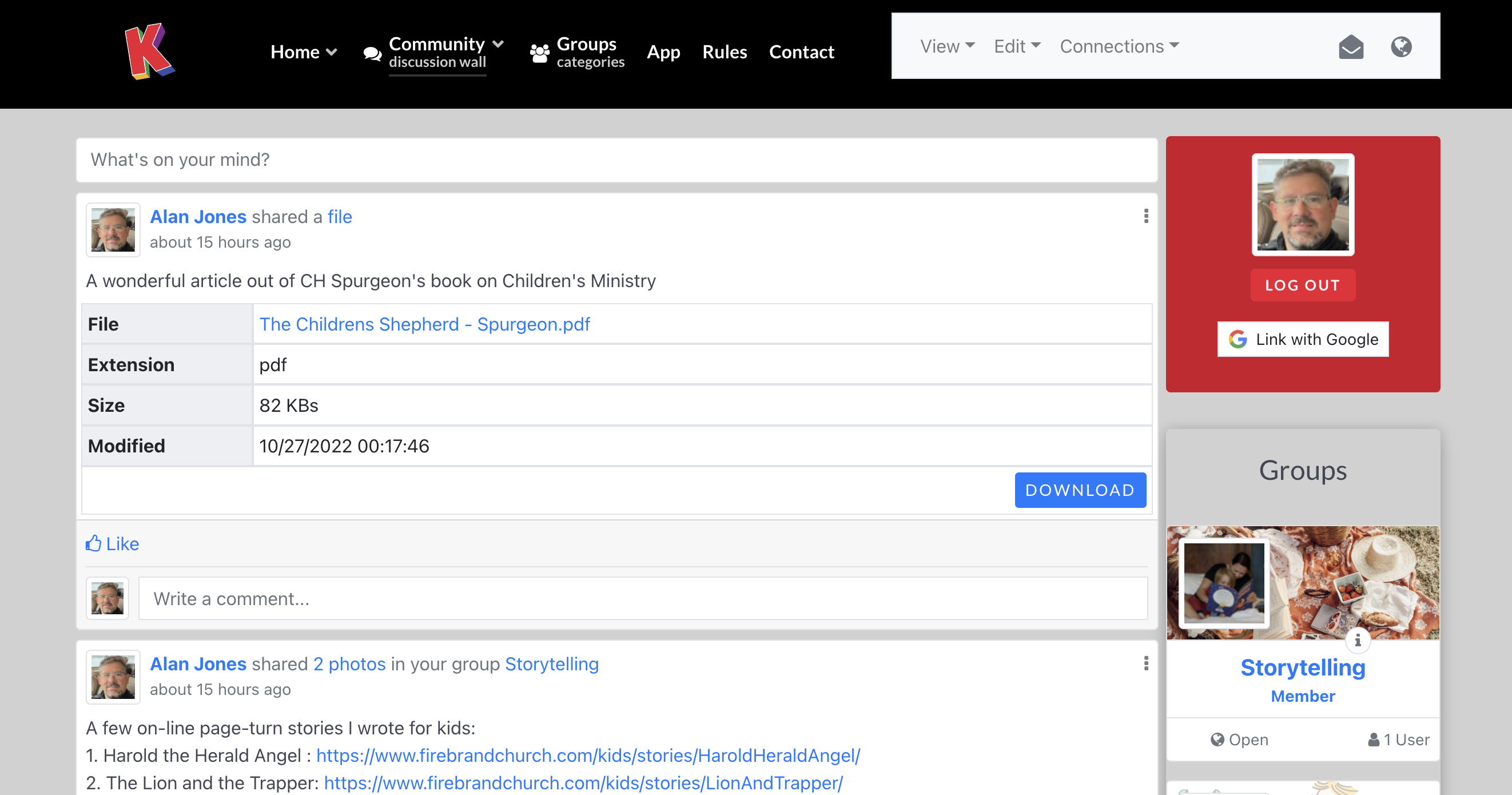Open the Edit dropdown menu
Screen dimensions: 1512x795
pos(1017,46)
